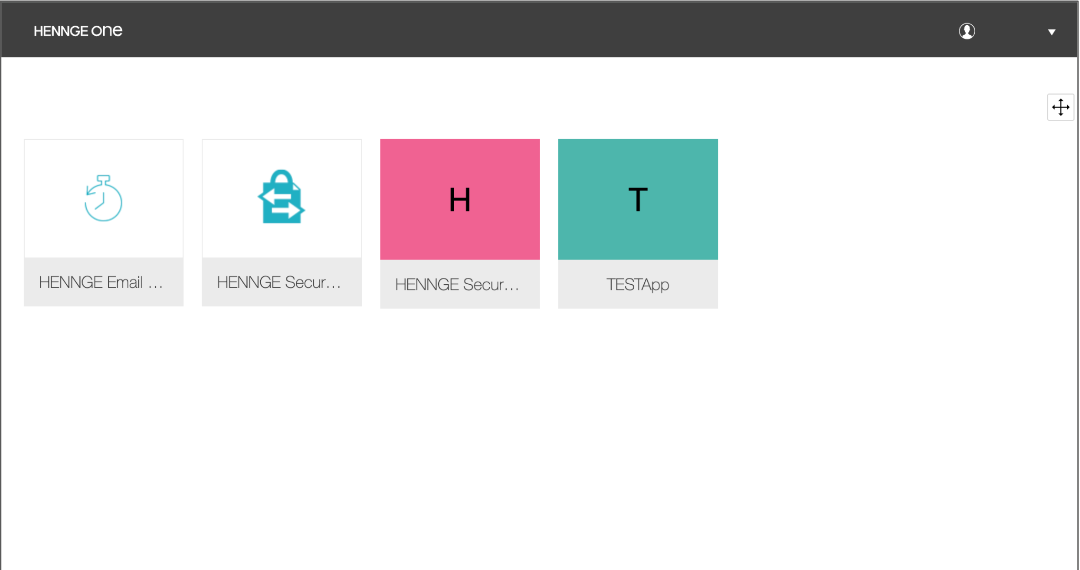
Task: Click the HENNGE Email … label
Action: (x=101, y=282)
